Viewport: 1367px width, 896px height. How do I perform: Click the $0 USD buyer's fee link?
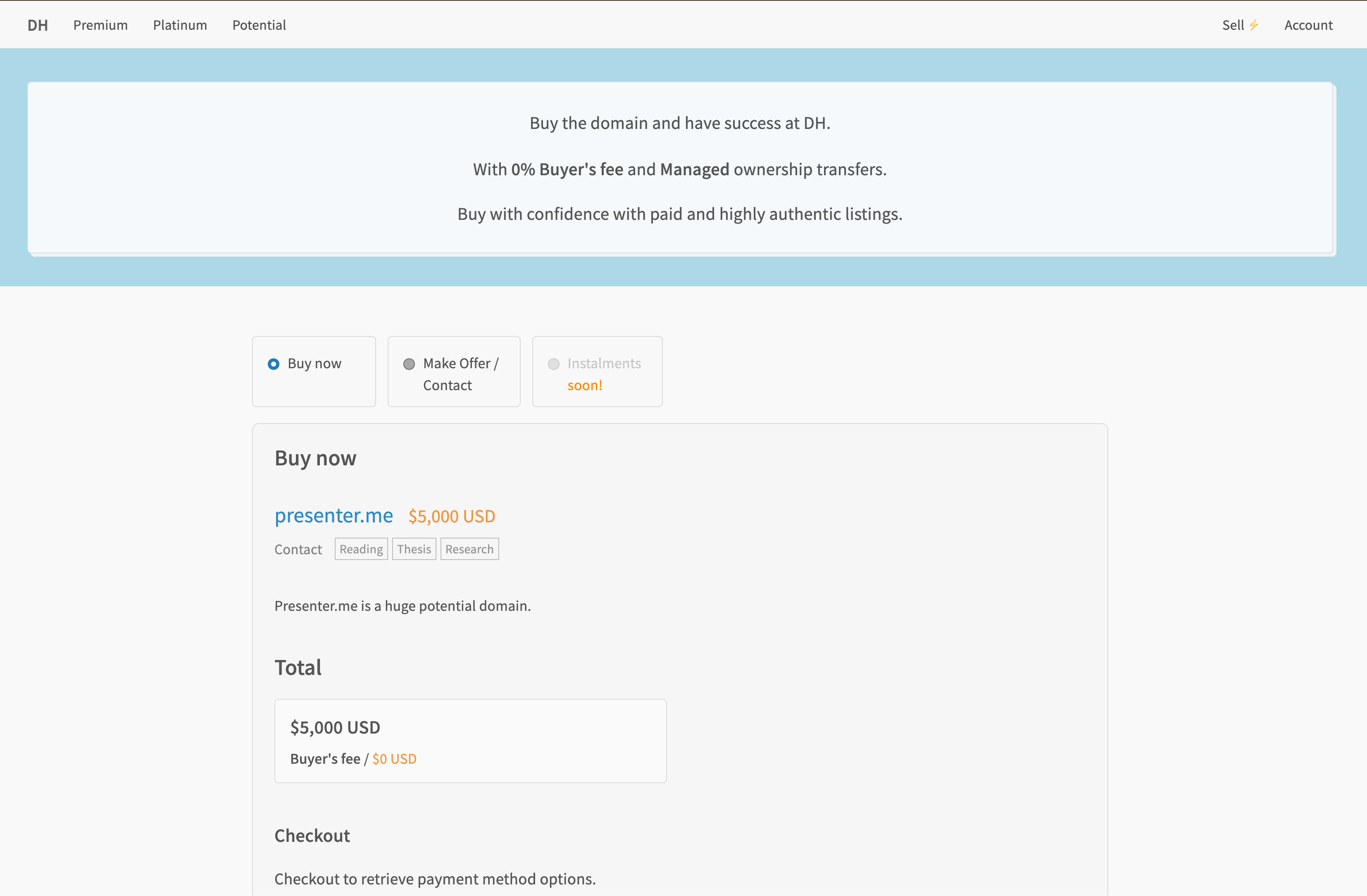point(394,758)
